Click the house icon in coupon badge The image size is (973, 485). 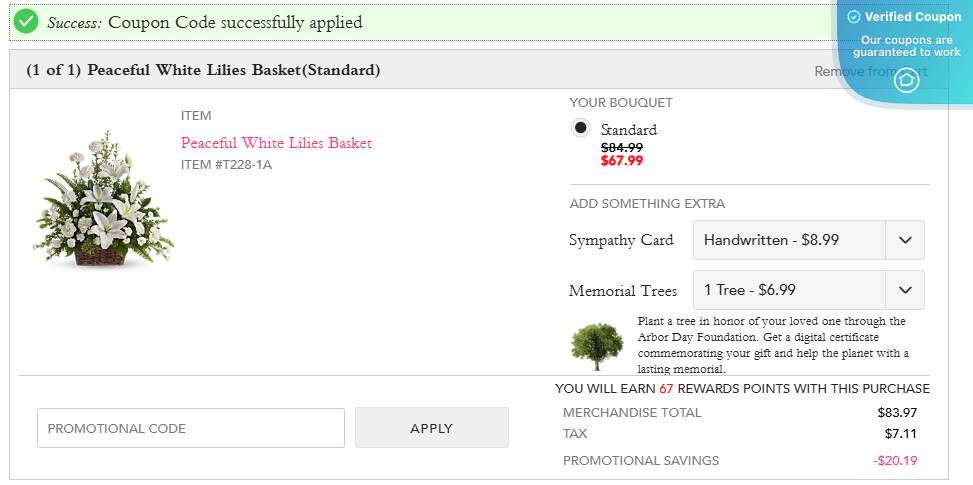(x=907, y=80)
